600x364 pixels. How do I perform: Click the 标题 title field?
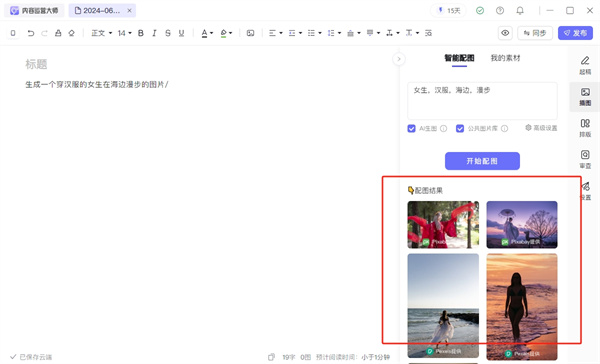36,64
